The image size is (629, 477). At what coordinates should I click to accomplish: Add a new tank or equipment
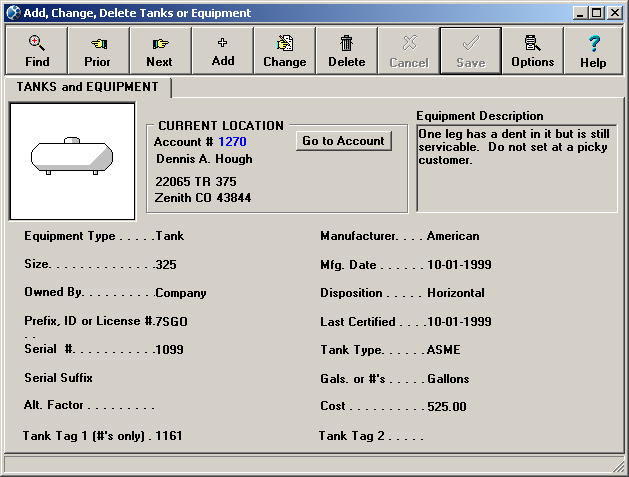pos(222,51)
